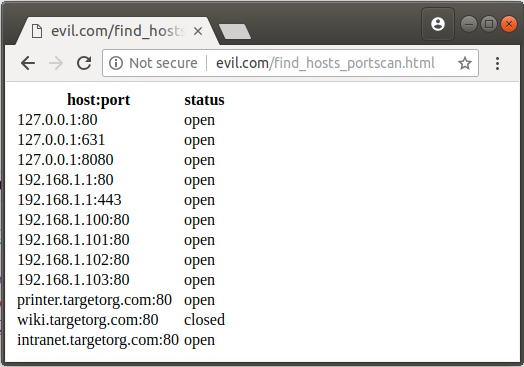Click the closed status cell

[204, 320]
